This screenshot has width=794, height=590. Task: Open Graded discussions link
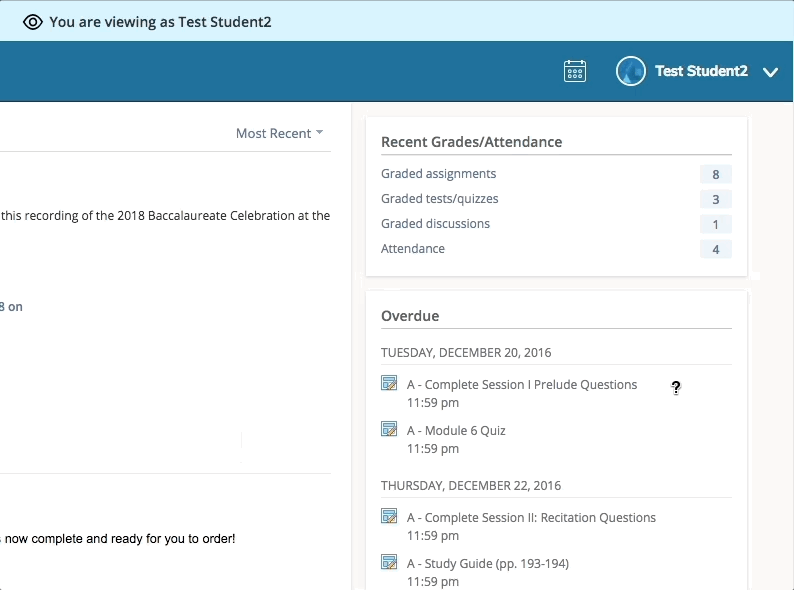[x=435, y=224]
